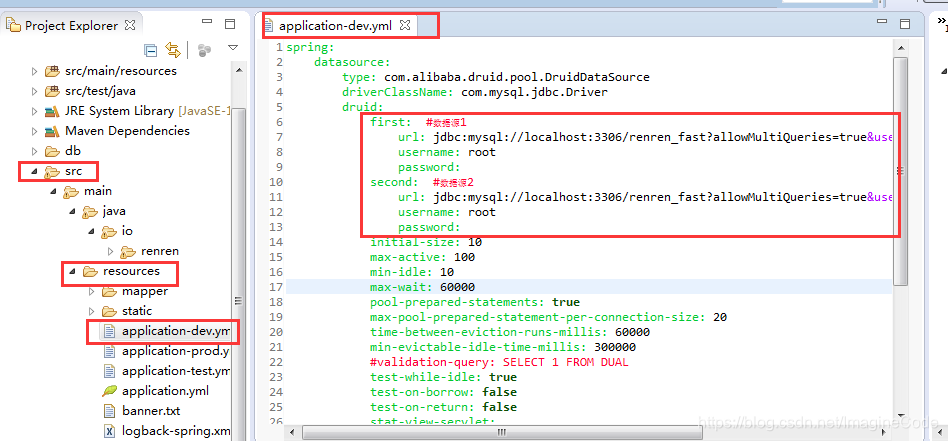This screenshot has height=441, width=948.
Task: Click JRE System Library icon
Action: 52,111
